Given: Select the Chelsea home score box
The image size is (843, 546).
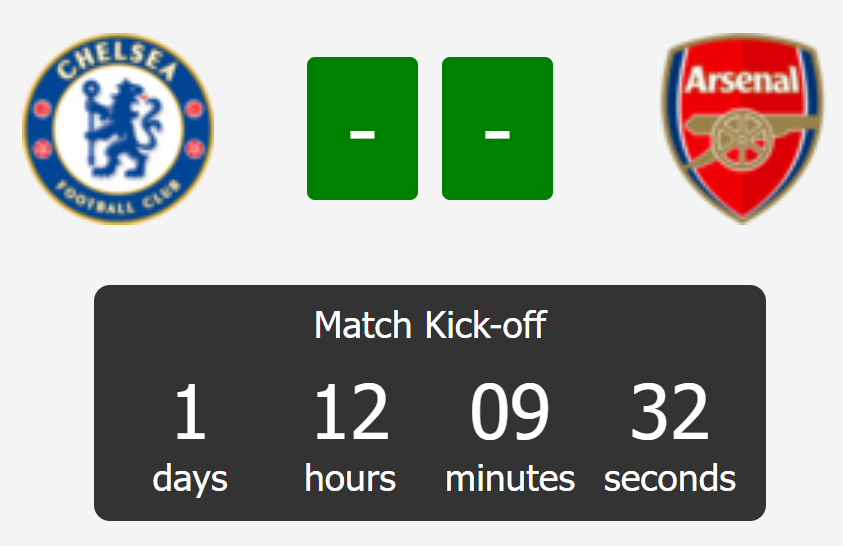Looking at the screenshot, I should pos(362,128).
